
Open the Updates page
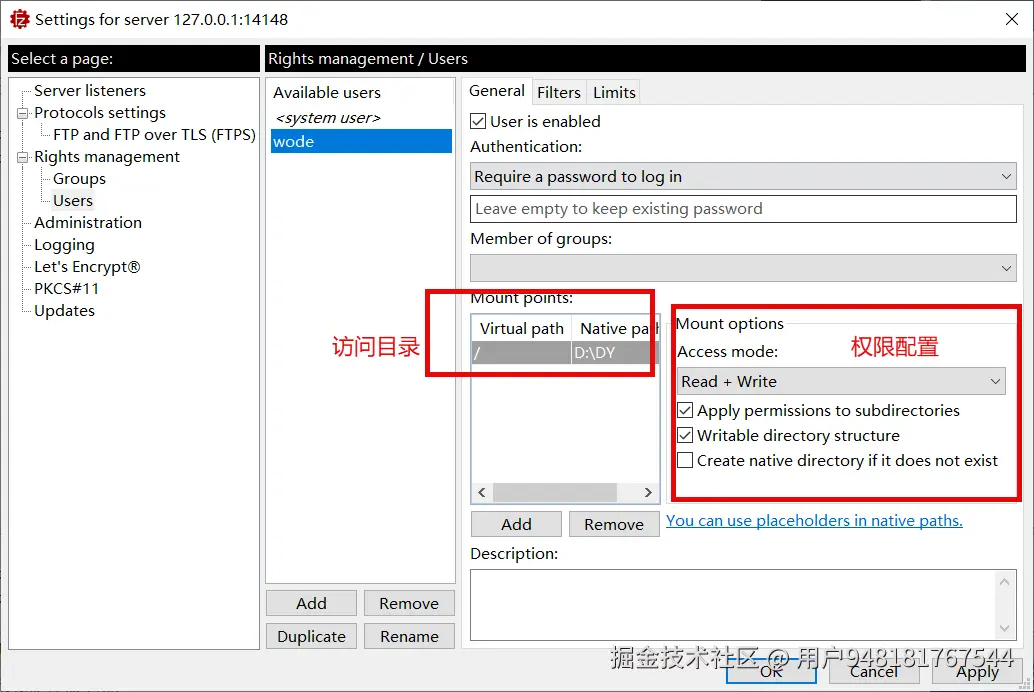tap(64, 311)
